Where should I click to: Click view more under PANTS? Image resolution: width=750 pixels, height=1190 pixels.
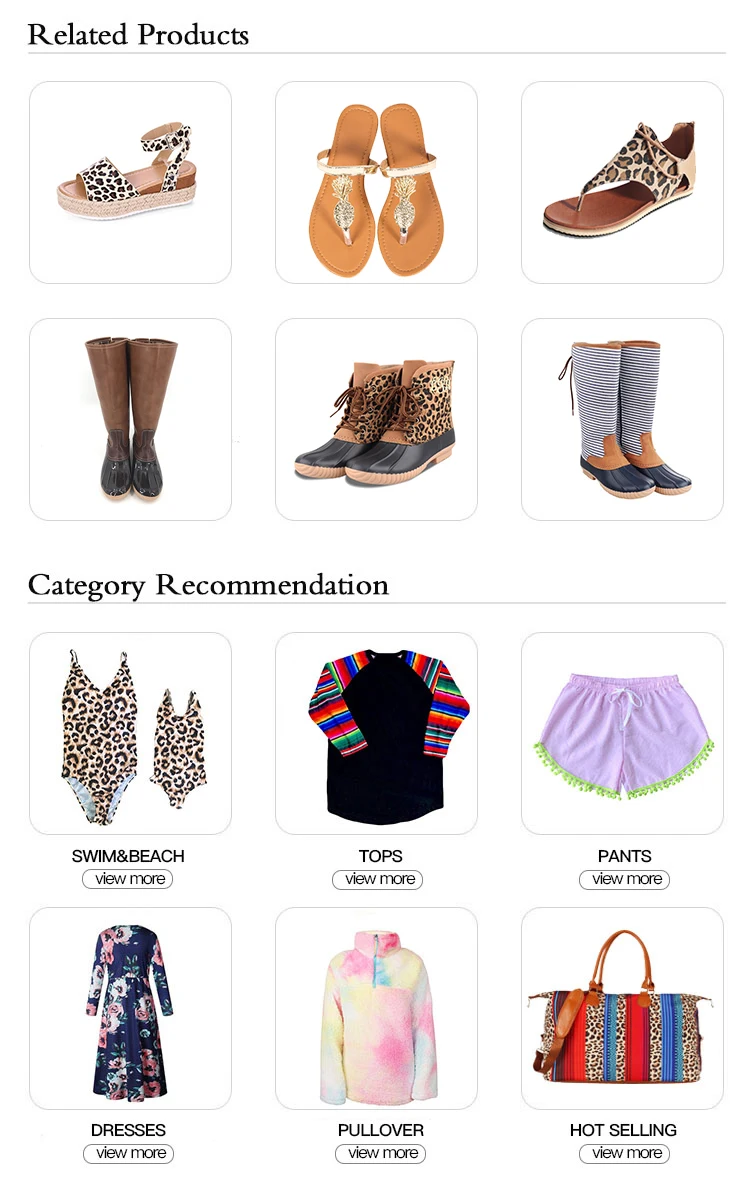coord(624,880)
